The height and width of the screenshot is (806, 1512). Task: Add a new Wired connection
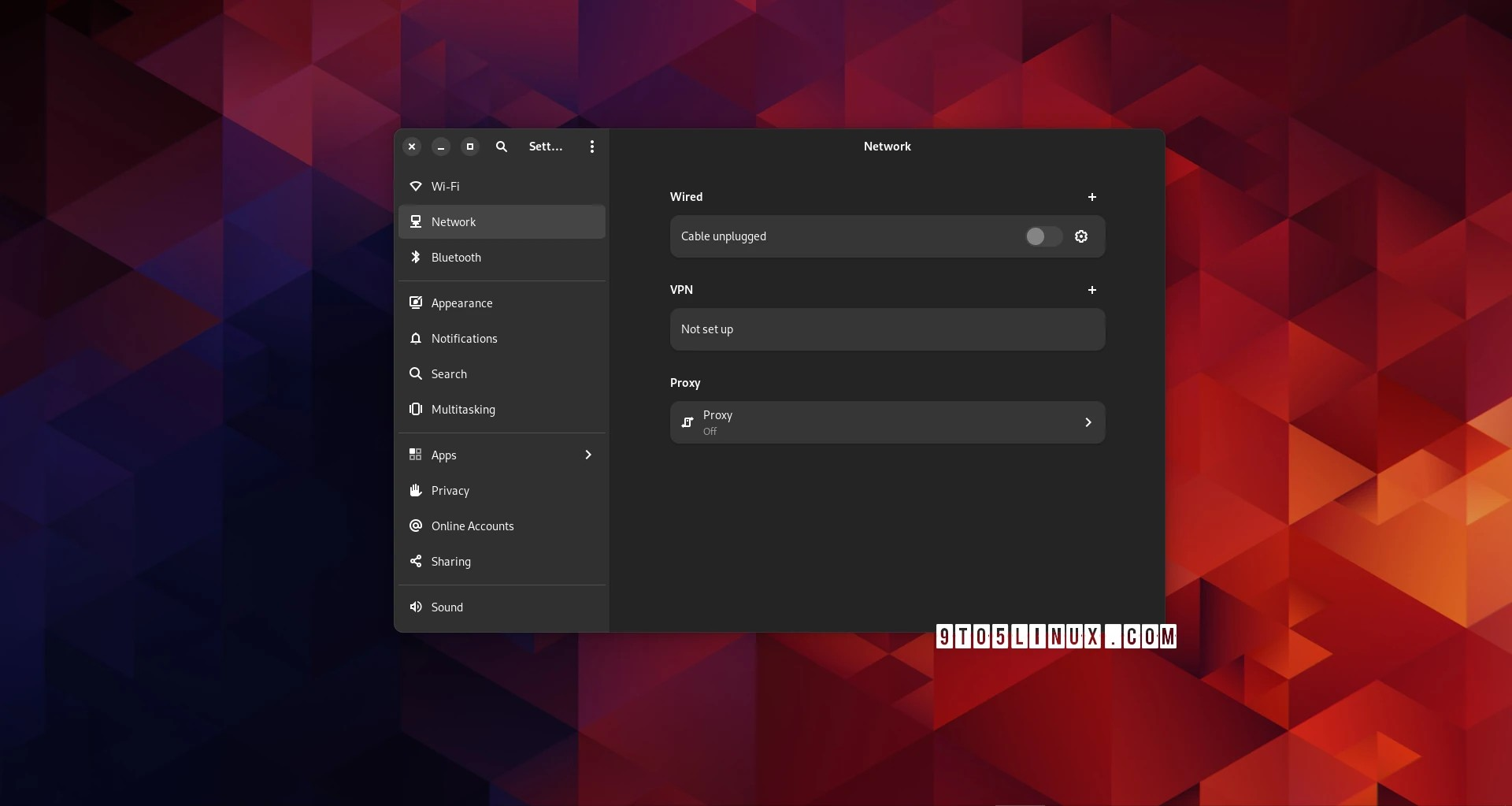pos(1091,197)
